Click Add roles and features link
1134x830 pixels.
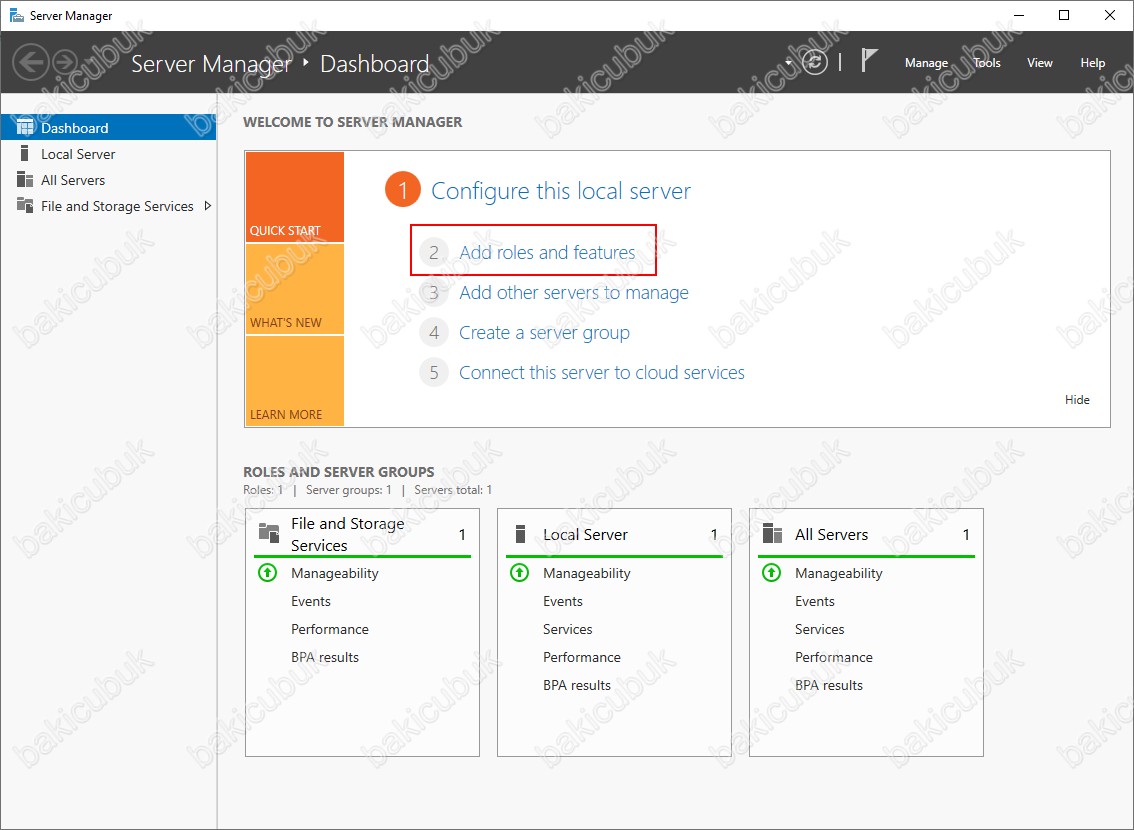547,252
